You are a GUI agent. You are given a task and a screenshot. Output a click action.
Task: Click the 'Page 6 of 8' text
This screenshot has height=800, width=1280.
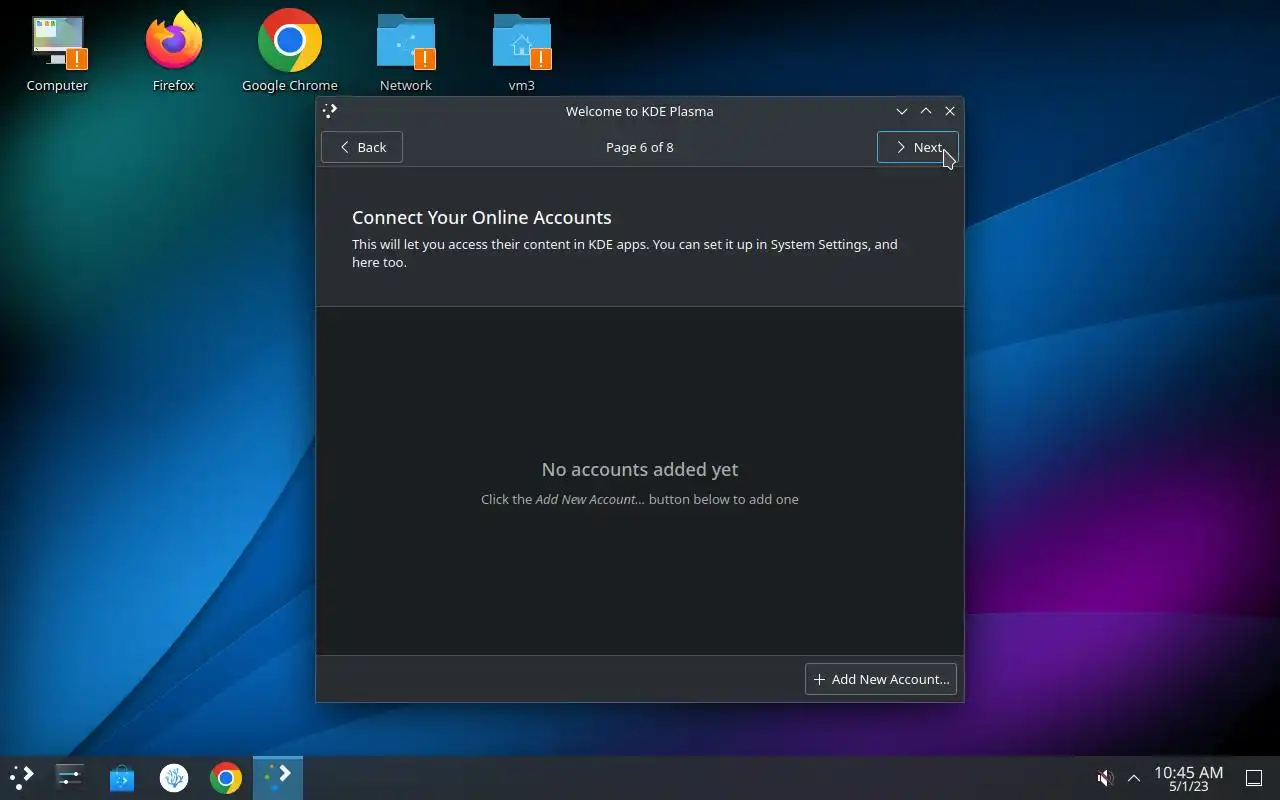tap(639, 147)
